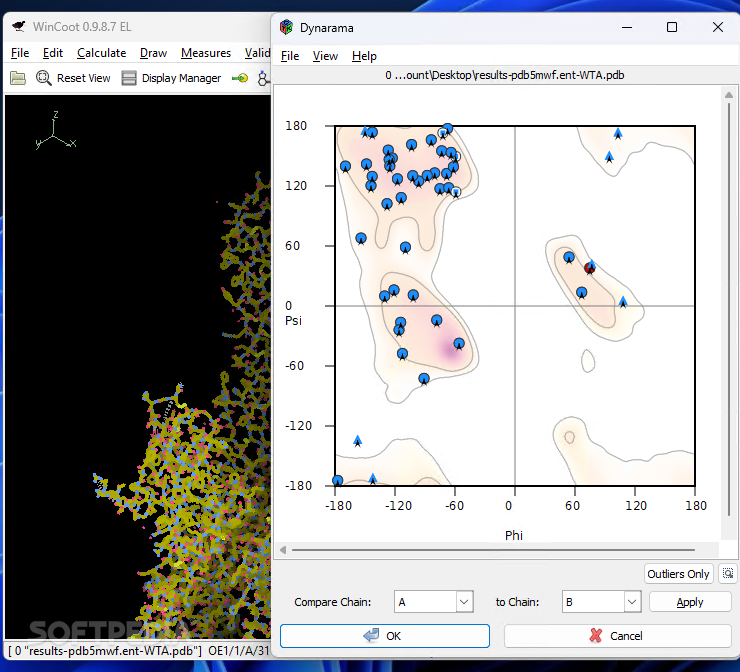Click the green-yellow go-to-atom toolbar icon
740x672 pixels.
240,78
